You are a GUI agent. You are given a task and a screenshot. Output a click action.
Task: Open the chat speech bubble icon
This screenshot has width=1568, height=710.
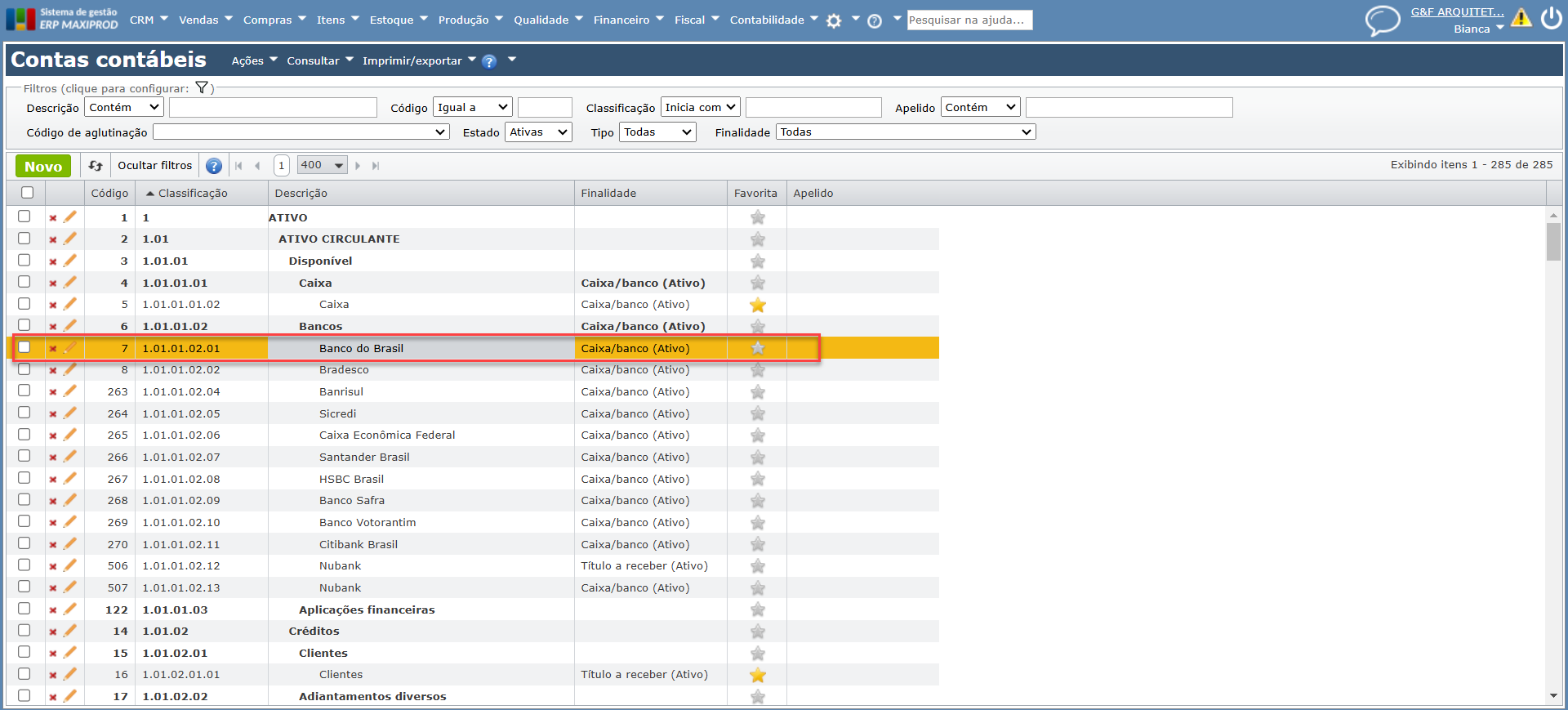pyautogui.click(x=1382, y=20)
